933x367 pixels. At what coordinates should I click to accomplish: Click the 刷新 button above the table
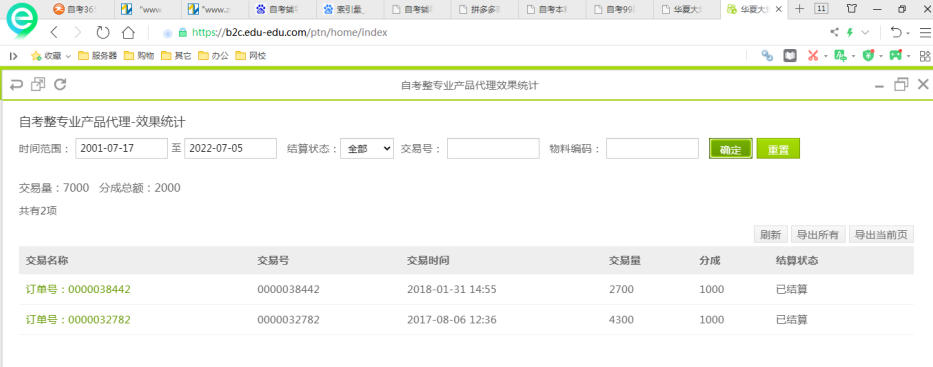point(771,235)
